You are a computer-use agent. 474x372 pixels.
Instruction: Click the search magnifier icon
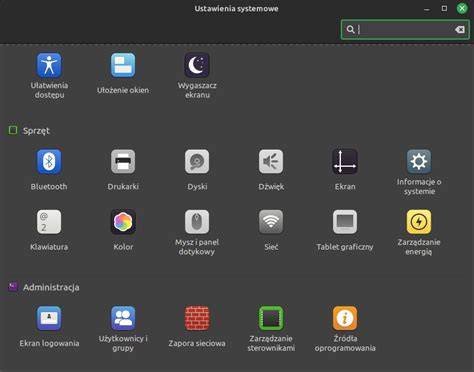coord(350,29)
